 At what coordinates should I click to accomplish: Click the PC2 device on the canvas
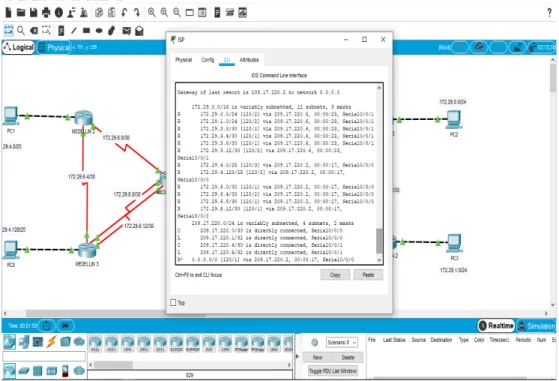pyautogui.click(x=453, y=120)
